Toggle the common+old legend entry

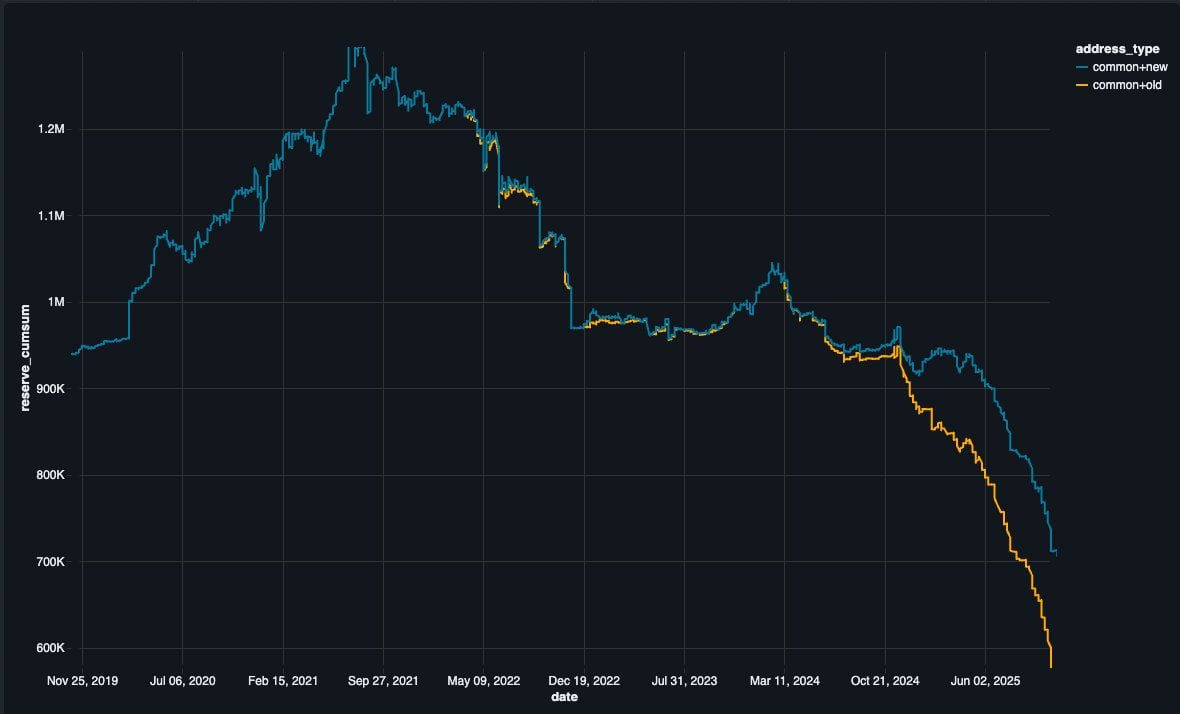[1127, 85]
